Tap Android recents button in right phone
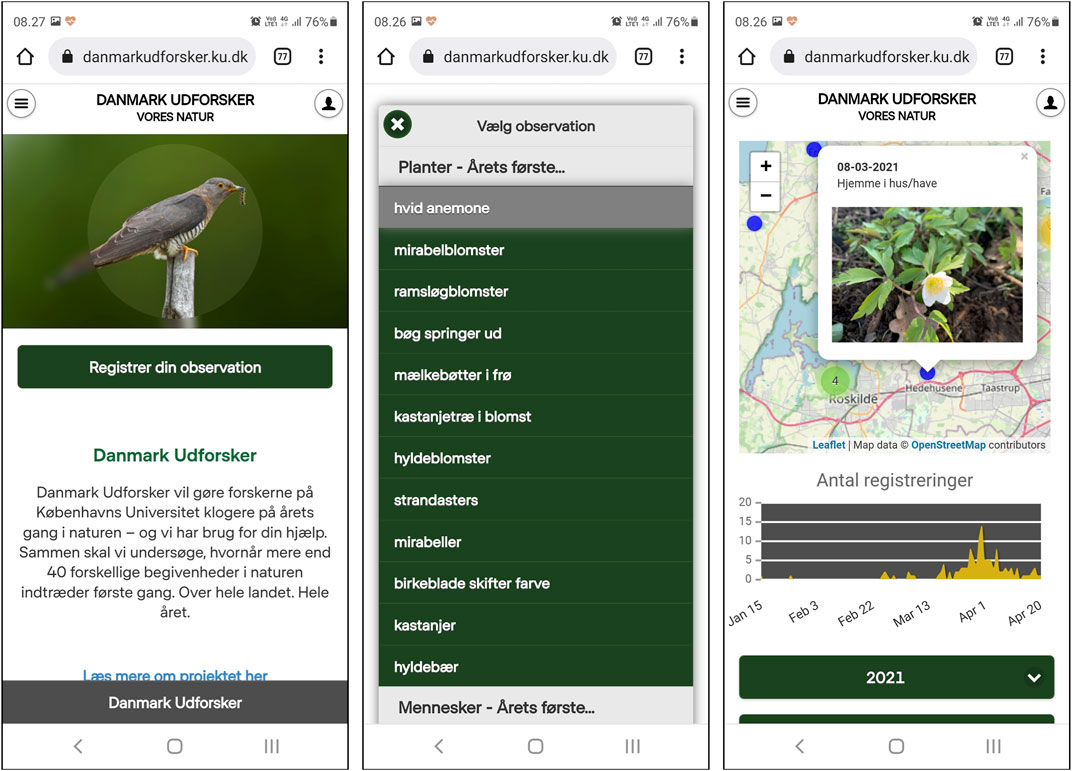Viewport: 1072px width, 771px height. tap(993, 746)
